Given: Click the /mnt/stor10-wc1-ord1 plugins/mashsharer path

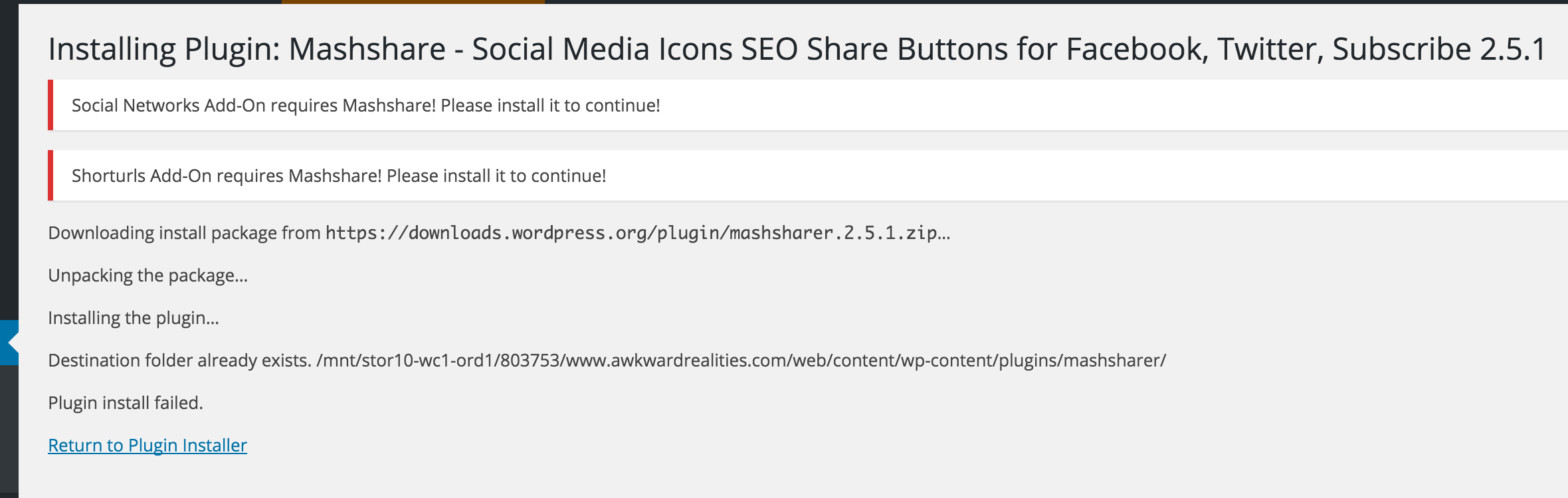Looking at the screenshot, I should (x=741, y=361).
